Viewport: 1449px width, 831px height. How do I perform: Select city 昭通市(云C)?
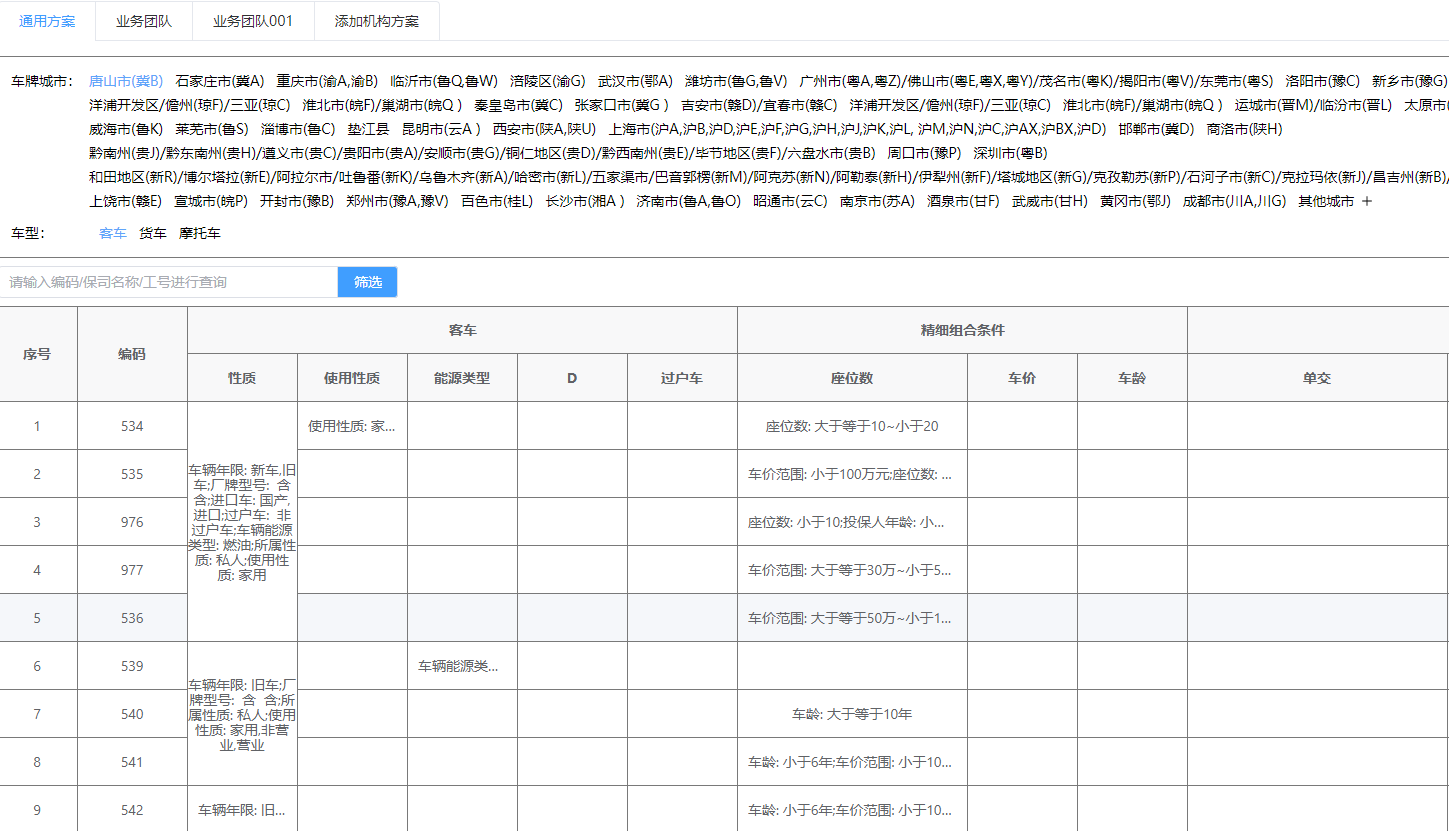click(791, 201)
